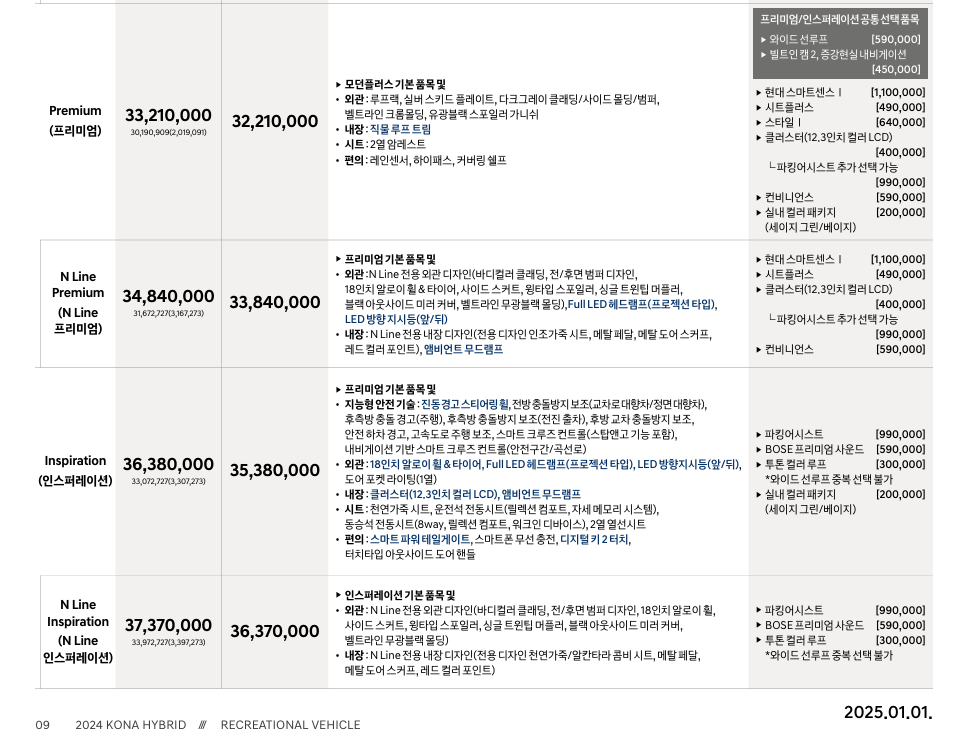Click the small 33,972,727(3,397,273) figure

[168, 642]
